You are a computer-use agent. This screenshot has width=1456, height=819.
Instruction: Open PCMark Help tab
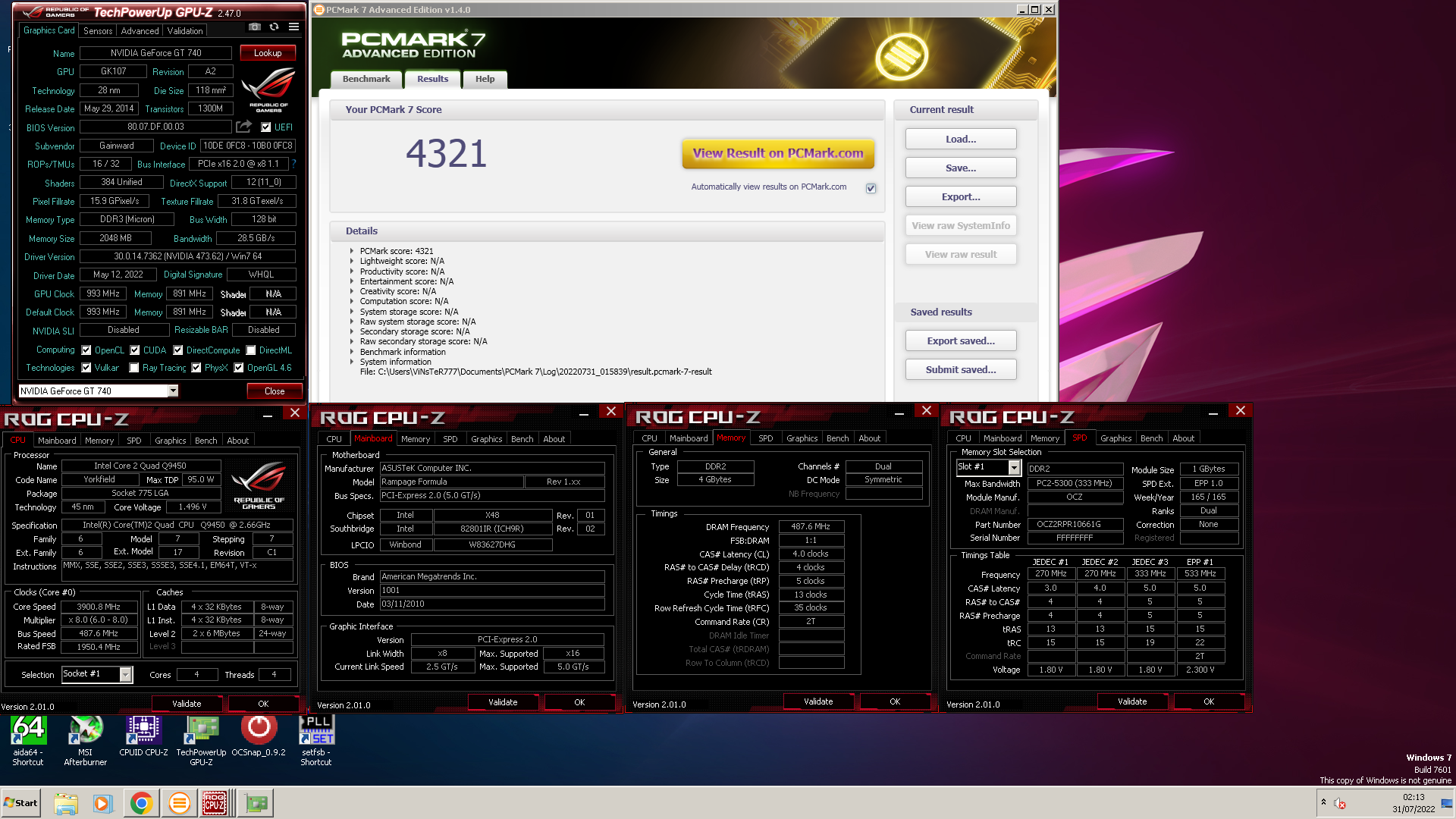point(485,79)
